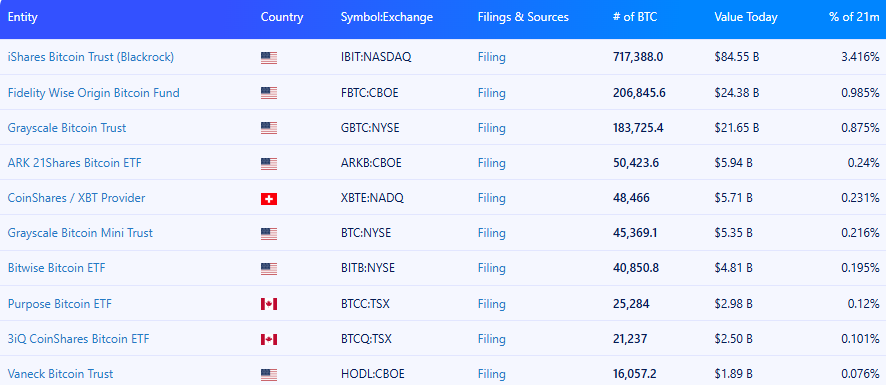Click US flag next to Bitwise Bitcoin ETF

click(x=269, y=269)
